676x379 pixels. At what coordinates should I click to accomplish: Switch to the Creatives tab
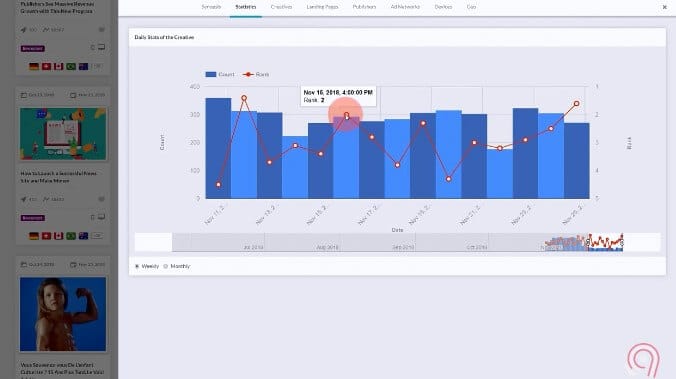281,7
